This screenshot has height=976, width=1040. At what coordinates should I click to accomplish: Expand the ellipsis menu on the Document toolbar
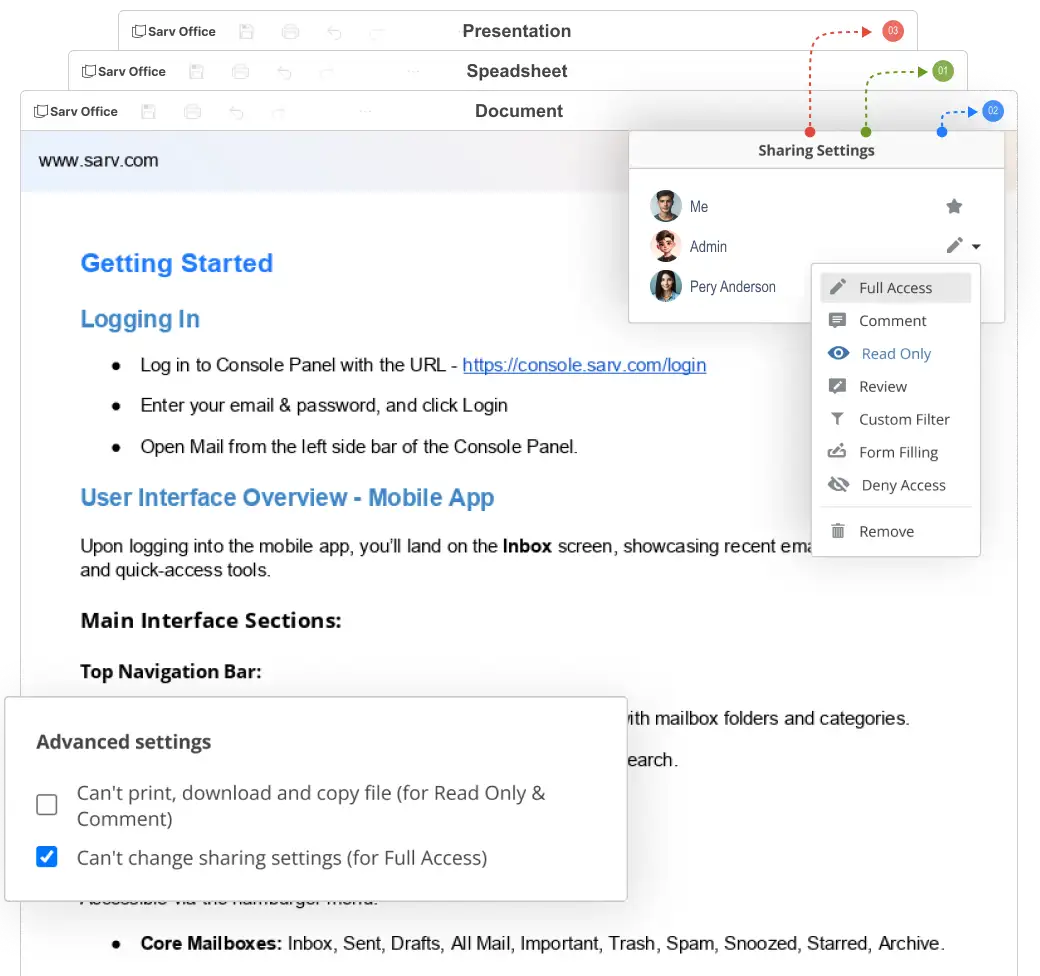click(x=365, y=111)
